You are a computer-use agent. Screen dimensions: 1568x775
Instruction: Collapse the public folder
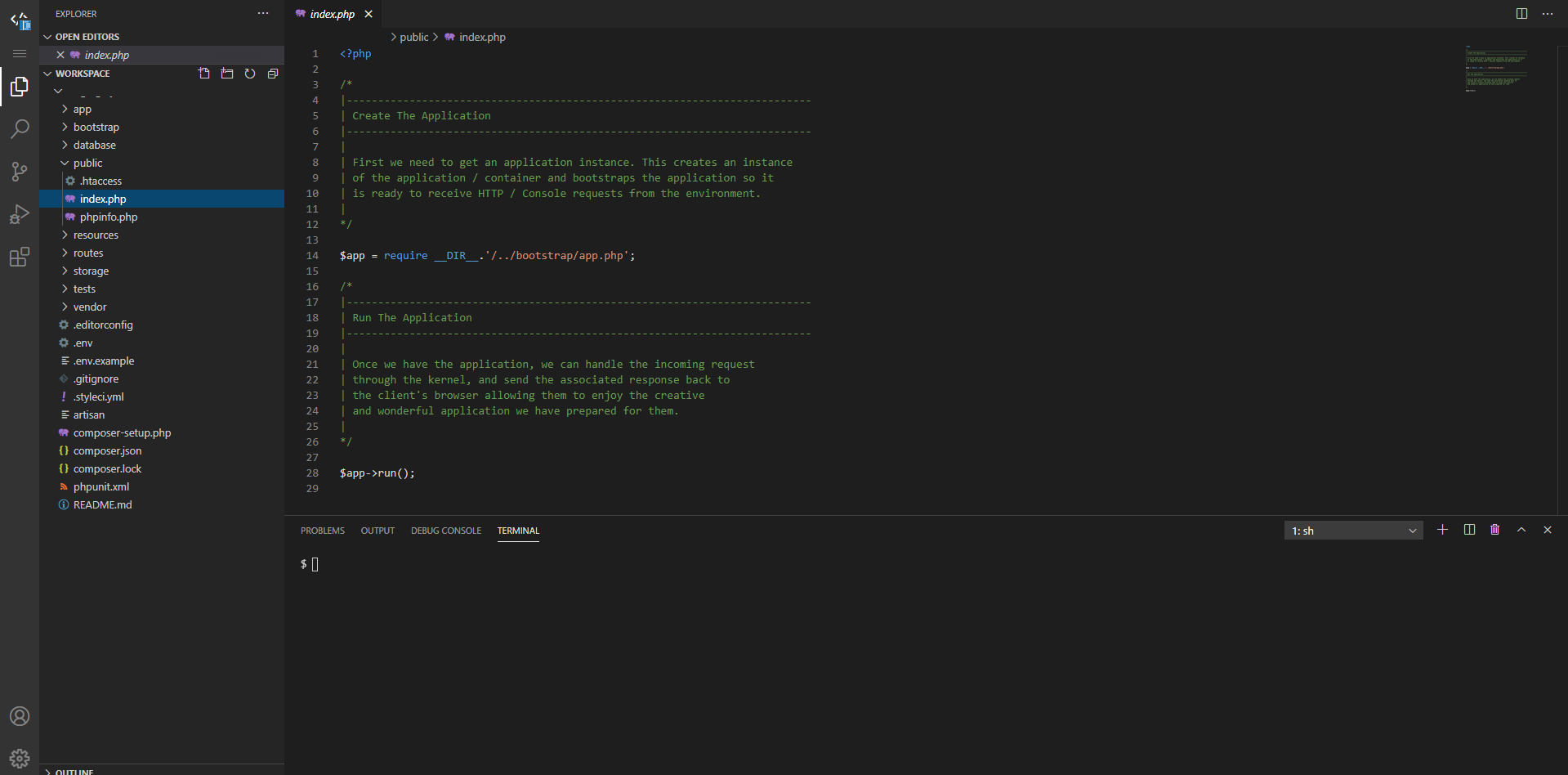click(x=87, y=163)
